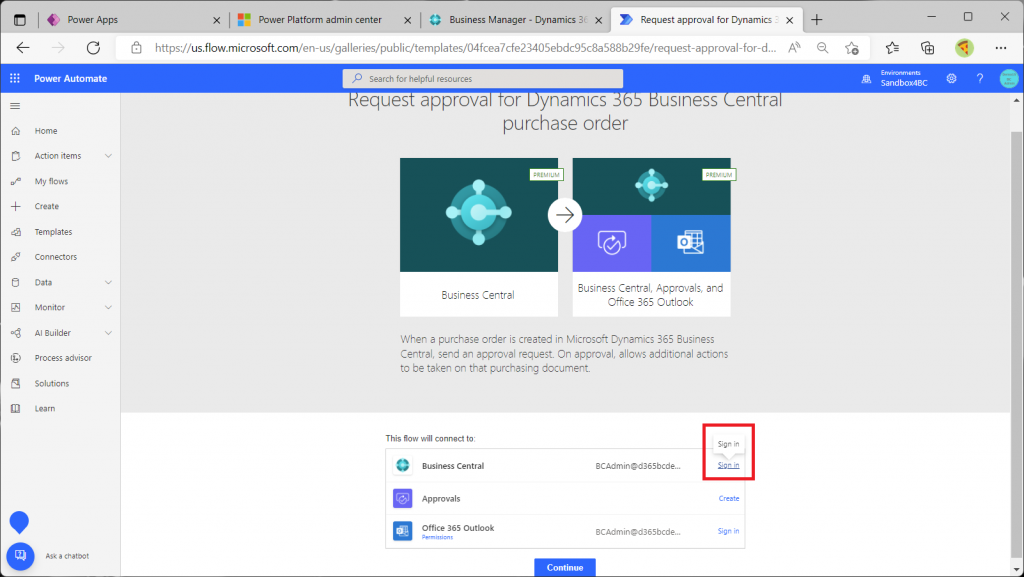Open the Ask a chatbot button
1024x577 pixels.
point(20,556)
